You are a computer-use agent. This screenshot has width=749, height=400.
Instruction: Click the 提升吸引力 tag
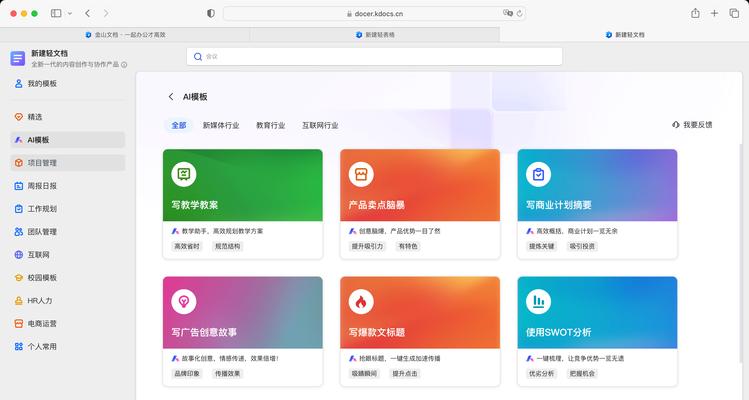(x=367, y=247)
